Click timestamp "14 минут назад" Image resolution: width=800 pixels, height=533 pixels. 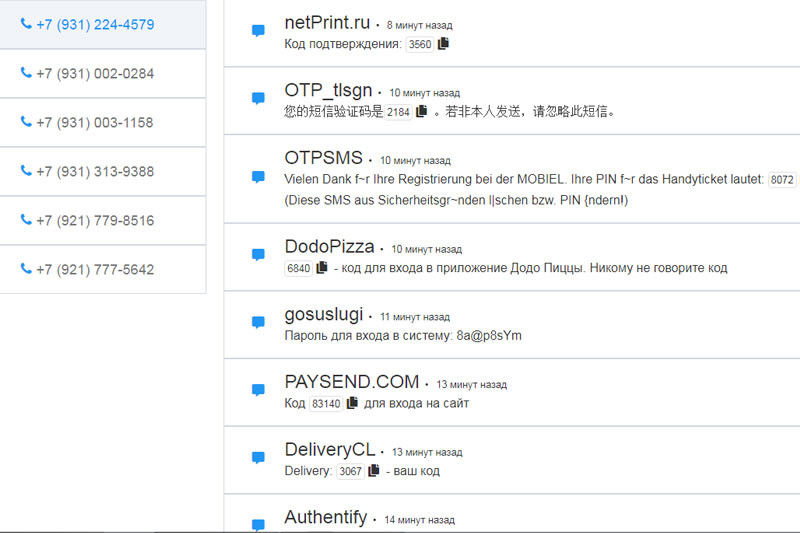419,520
